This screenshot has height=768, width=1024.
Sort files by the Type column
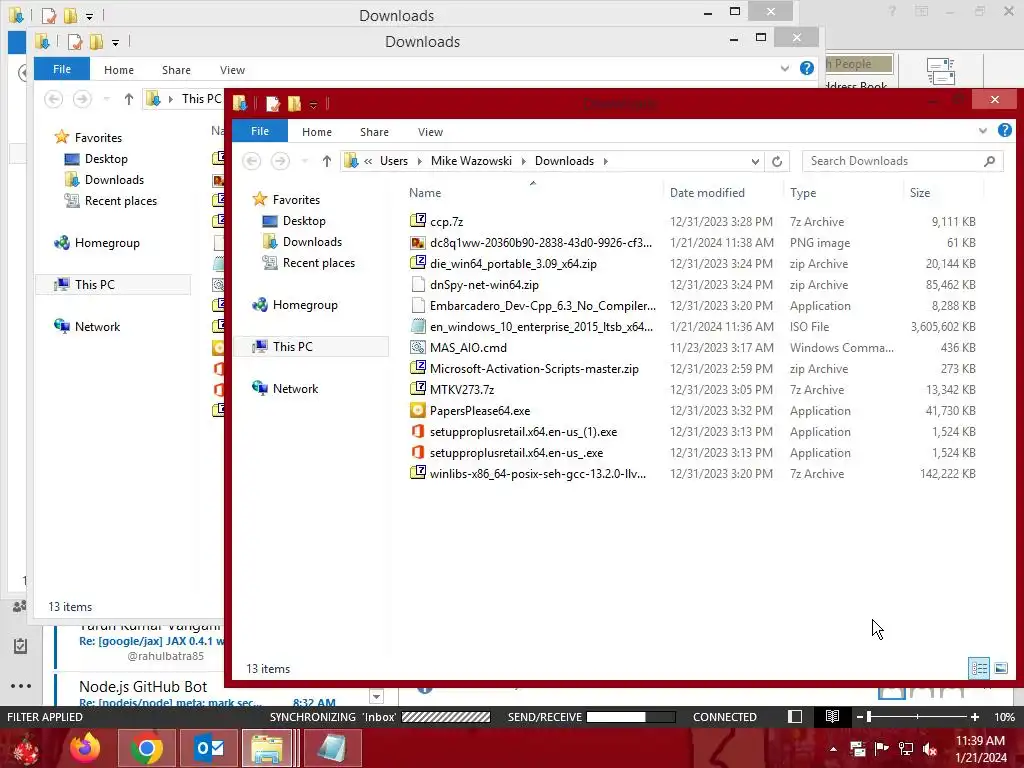tap(803, 193)
